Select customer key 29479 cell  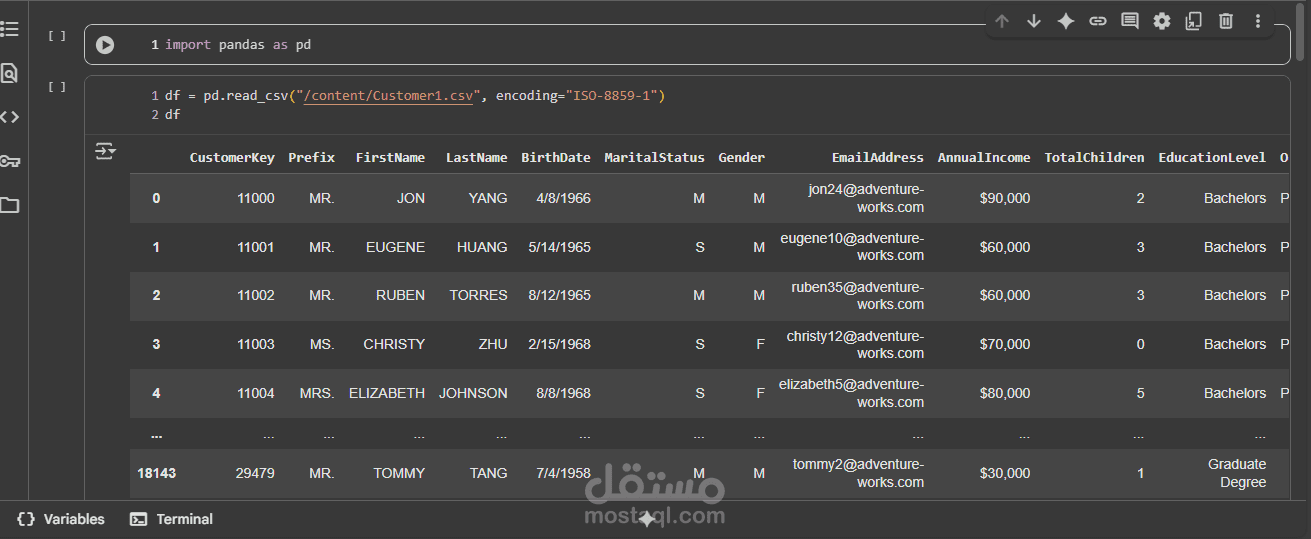pos(256,473)
